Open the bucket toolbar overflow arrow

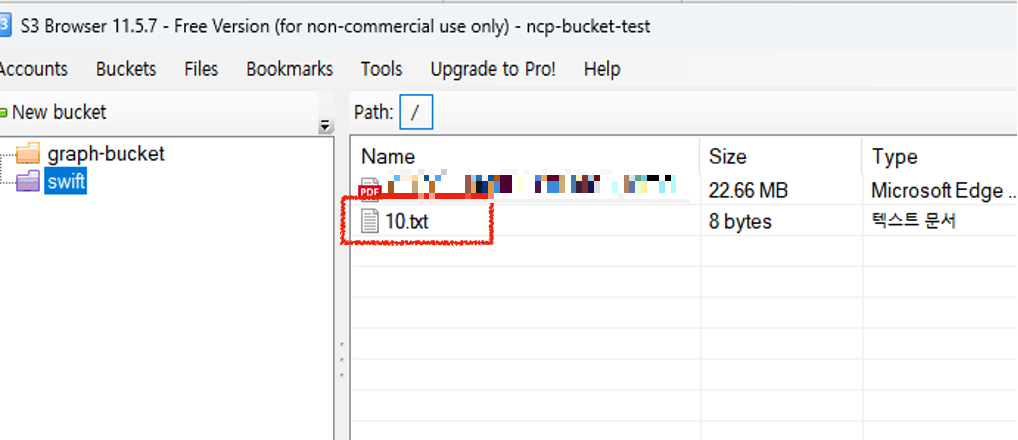click(326, 126)
